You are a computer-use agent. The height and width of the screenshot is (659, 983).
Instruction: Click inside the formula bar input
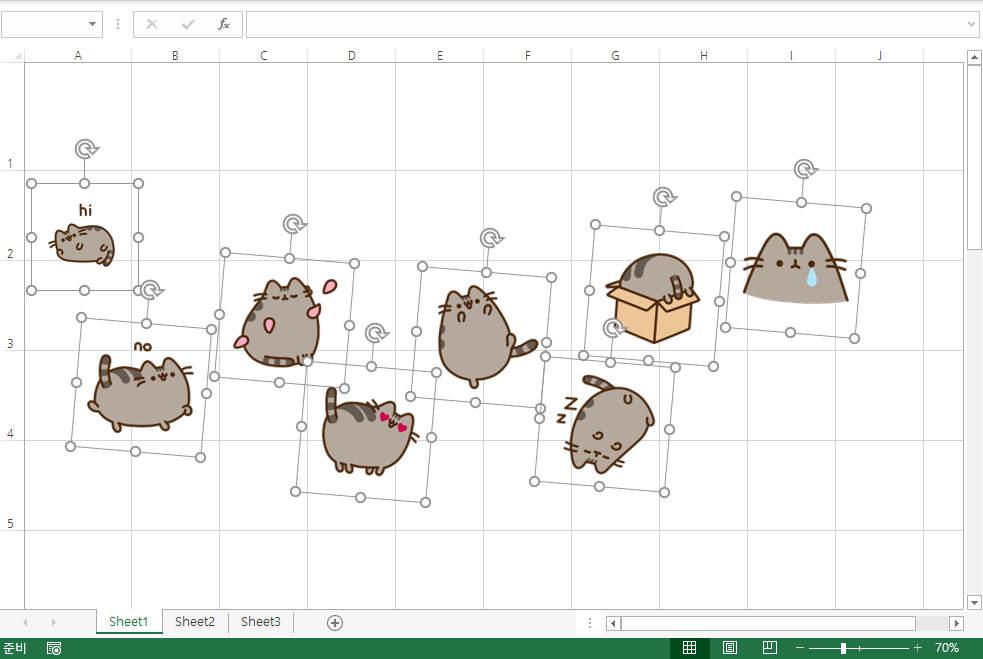(605, 24)
